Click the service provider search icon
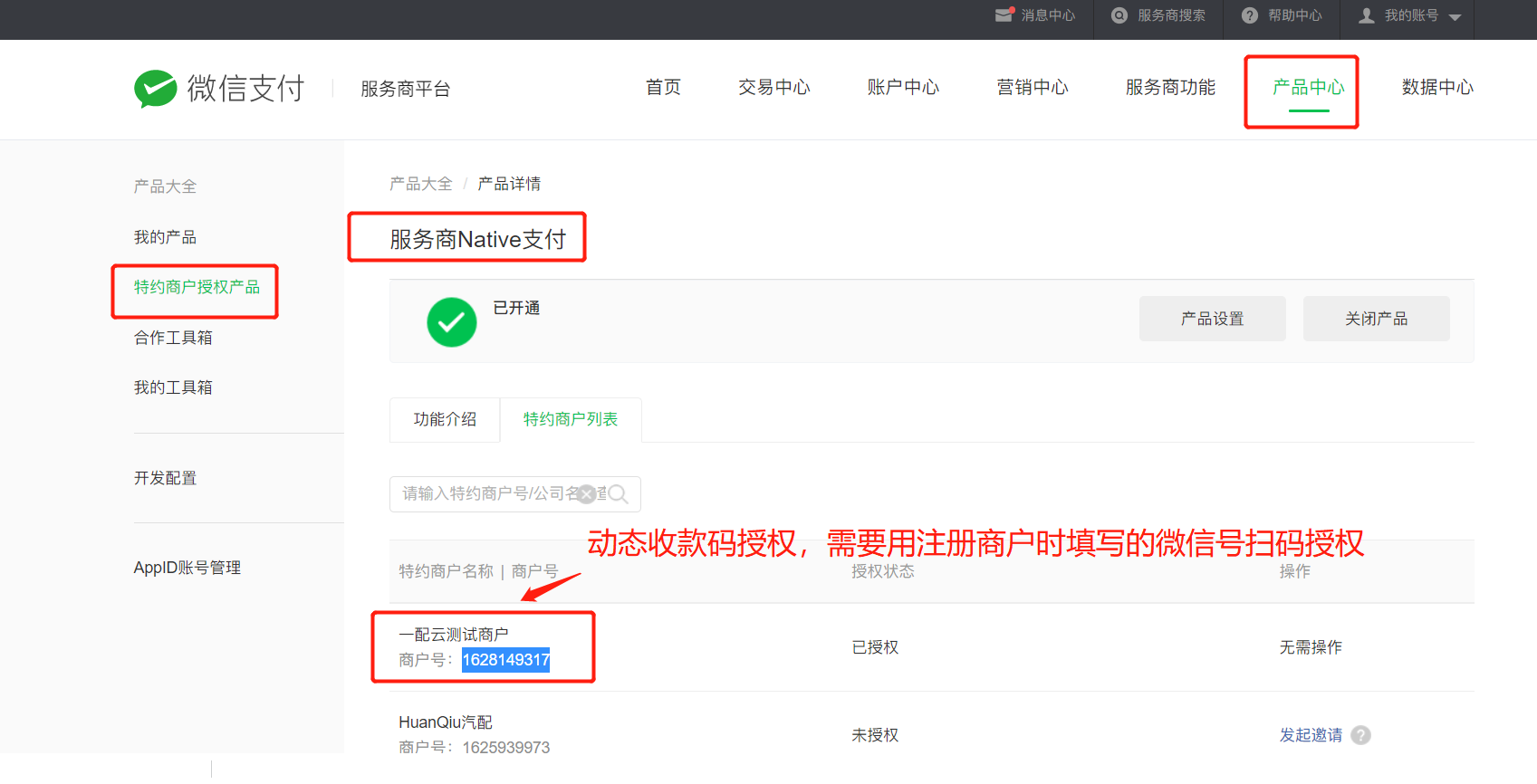Screen dimensions: 1537x784 1119,15
